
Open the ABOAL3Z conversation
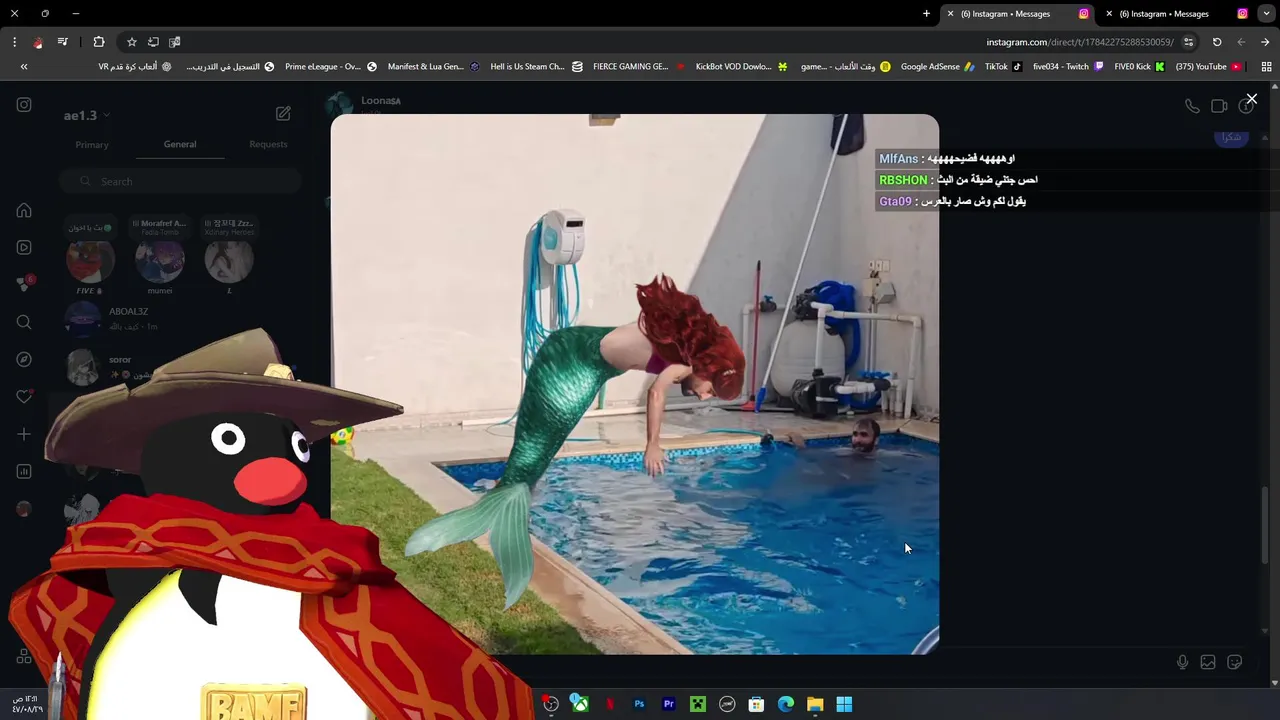[x=180, y=319]
